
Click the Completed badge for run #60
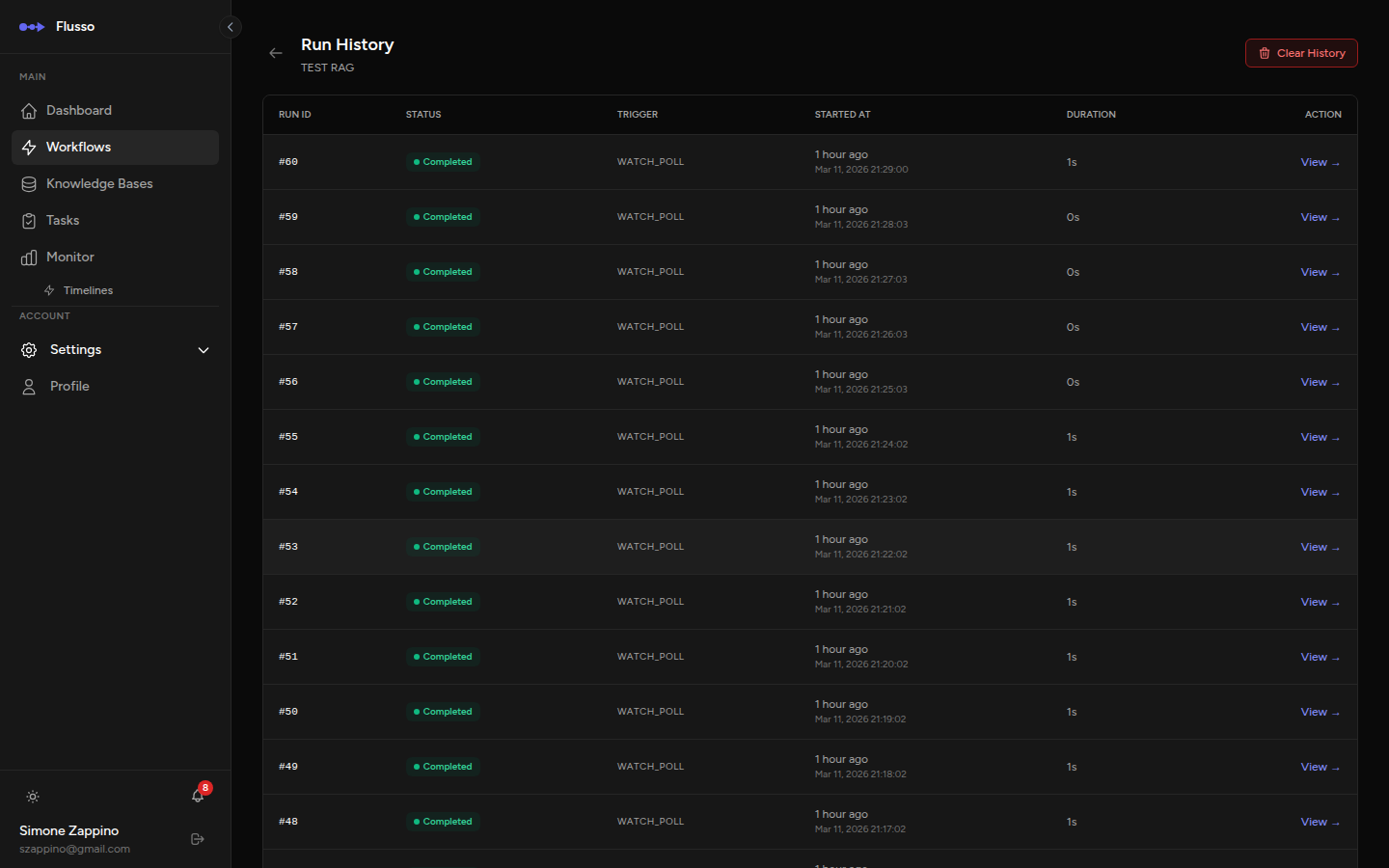[x=443, y=162]
